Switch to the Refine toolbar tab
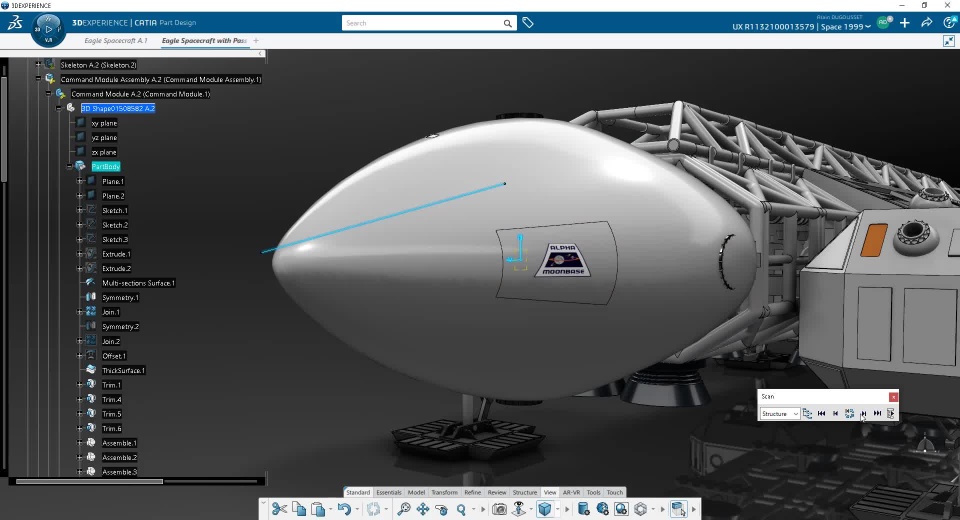 pos(473,492)
